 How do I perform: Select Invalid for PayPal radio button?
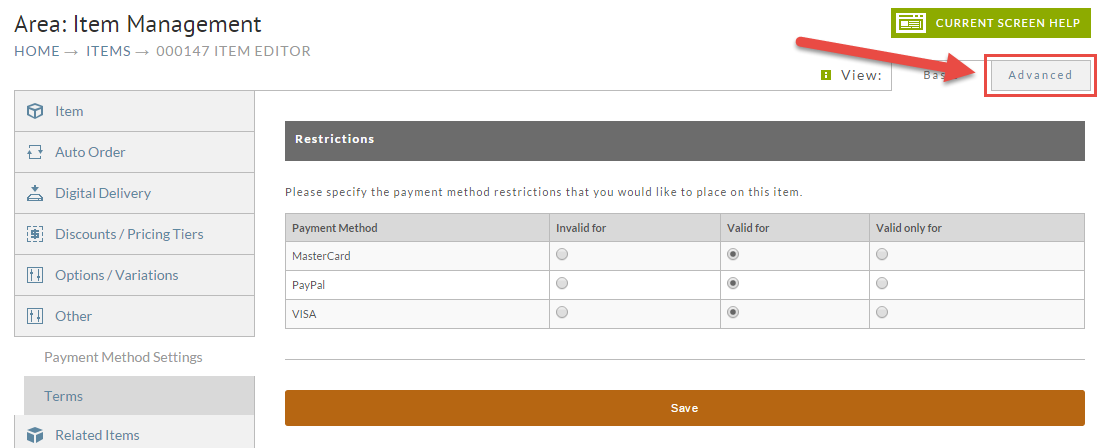pos(562,284)
